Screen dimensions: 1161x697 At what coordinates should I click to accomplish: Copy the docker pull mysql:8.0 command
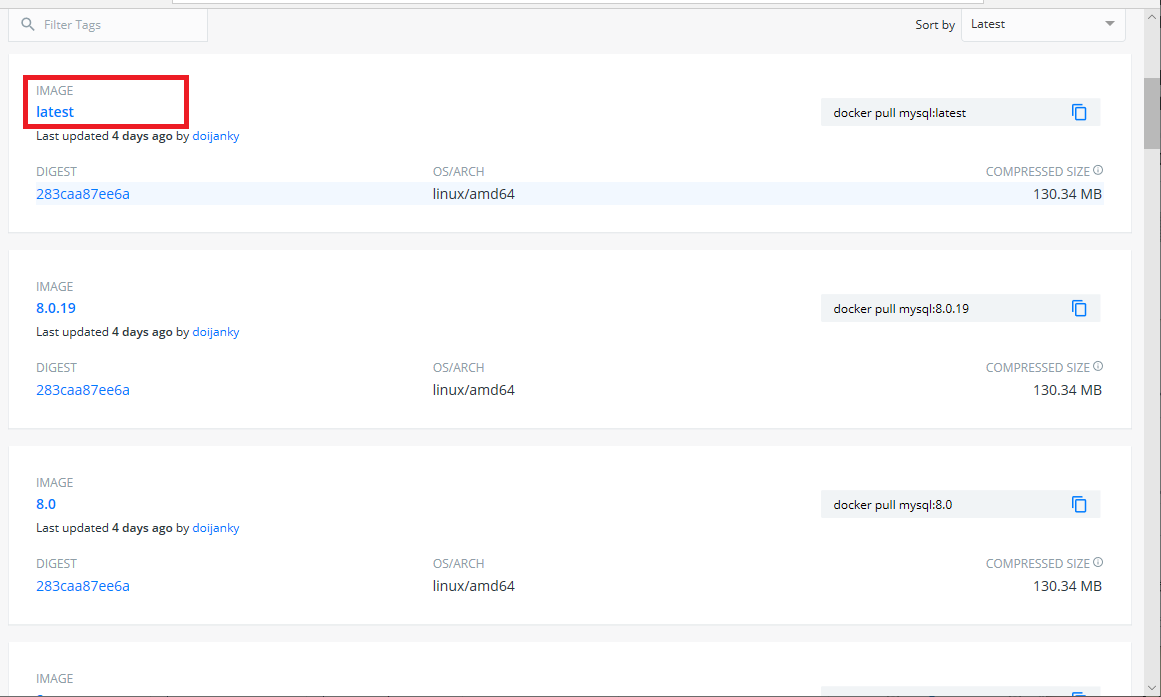pos(1079,504)
